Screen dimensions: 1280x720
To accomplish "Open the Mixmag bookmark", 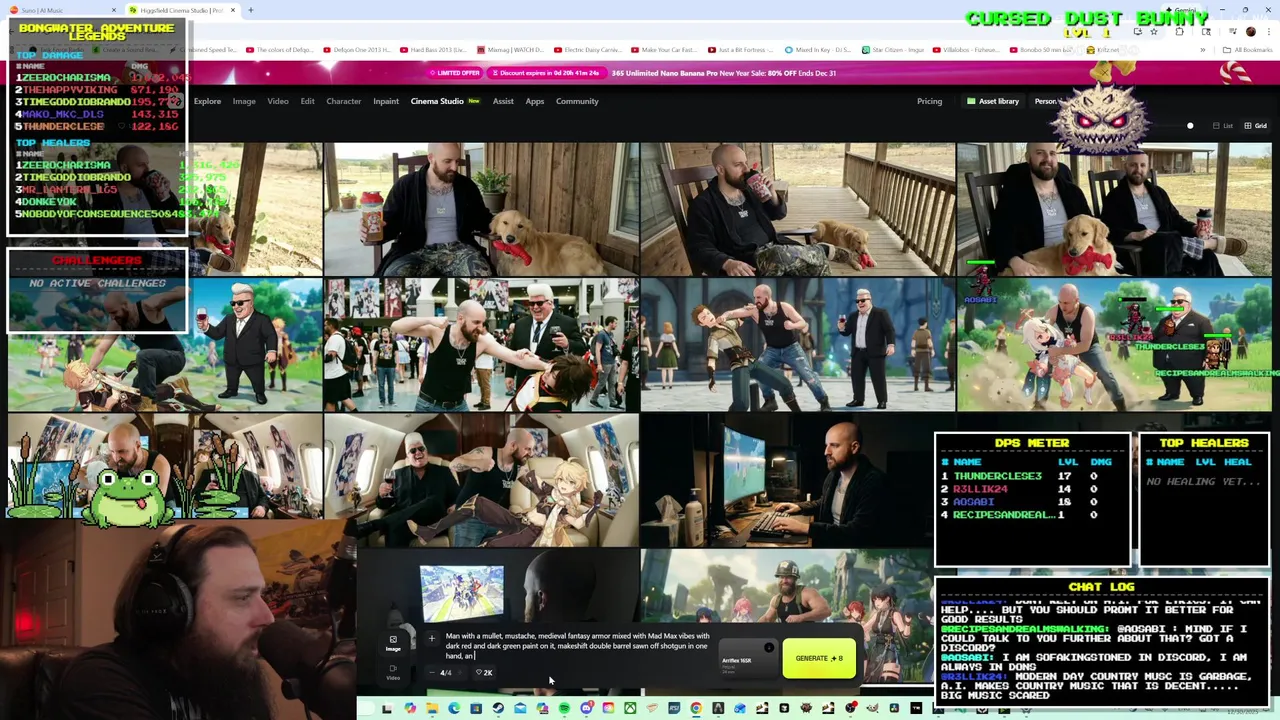I will (x=510, y=50).
